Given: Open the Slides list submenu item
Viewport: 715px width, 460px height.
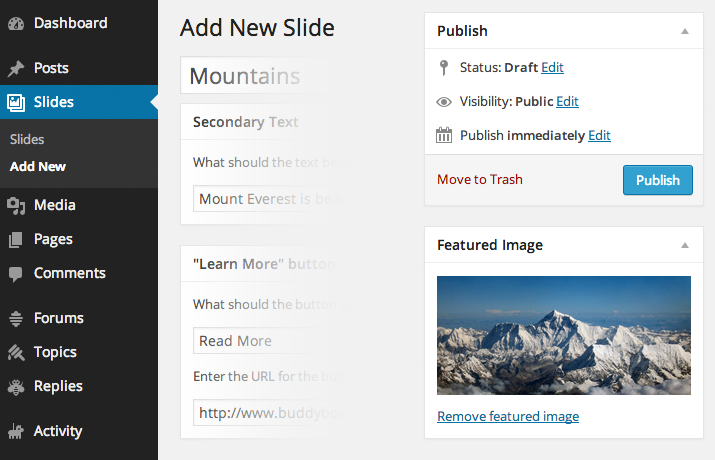Looking at the screenshot, I should pyautogui.click(x=27, y=140).
